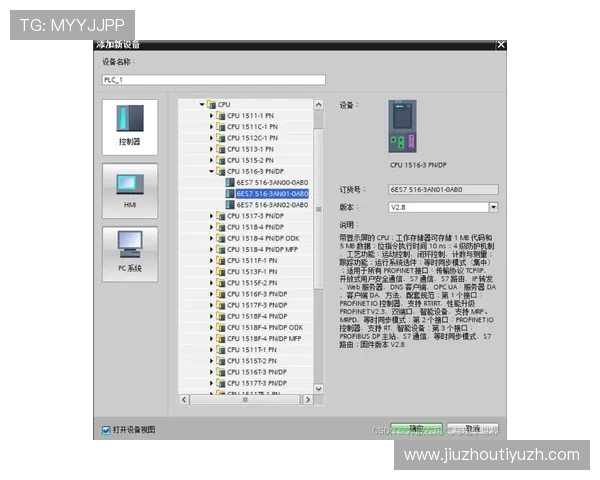Image resolution: width=600 pixels, height=480 pixels.
Task: Close the 添加新设备 dialog
Action: point(501,45)
